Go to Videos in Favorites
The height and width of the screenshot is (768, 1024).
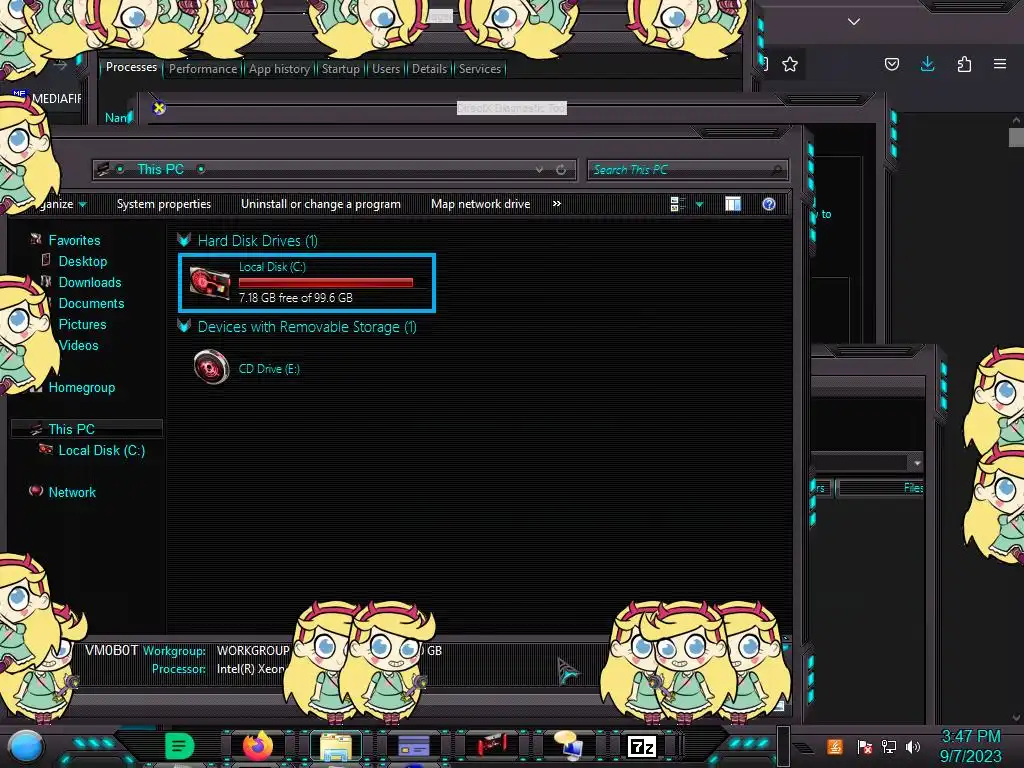coord(78,345)
